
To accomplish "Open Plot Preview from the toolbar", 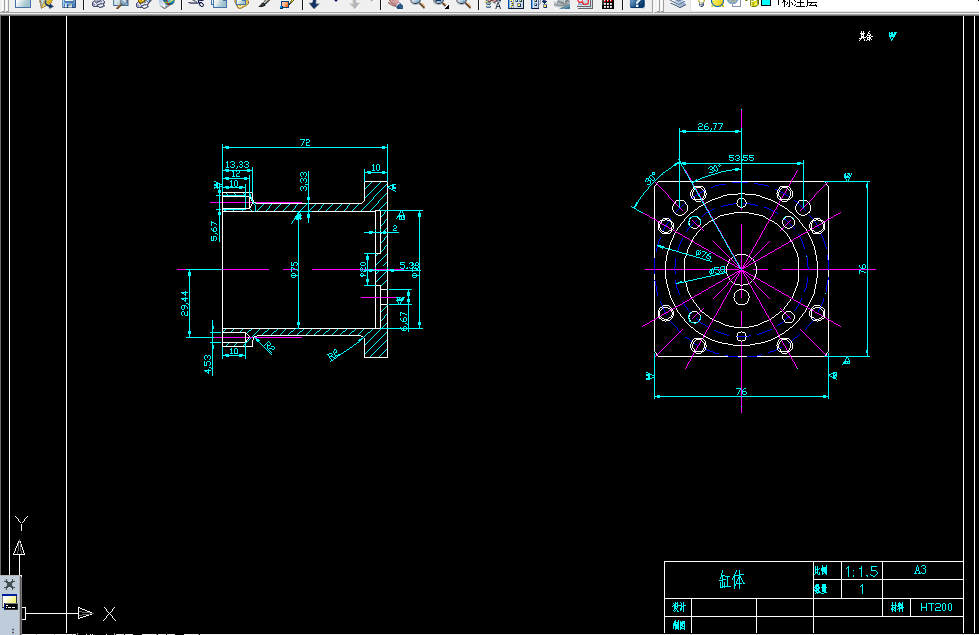I will click(121, 3).
